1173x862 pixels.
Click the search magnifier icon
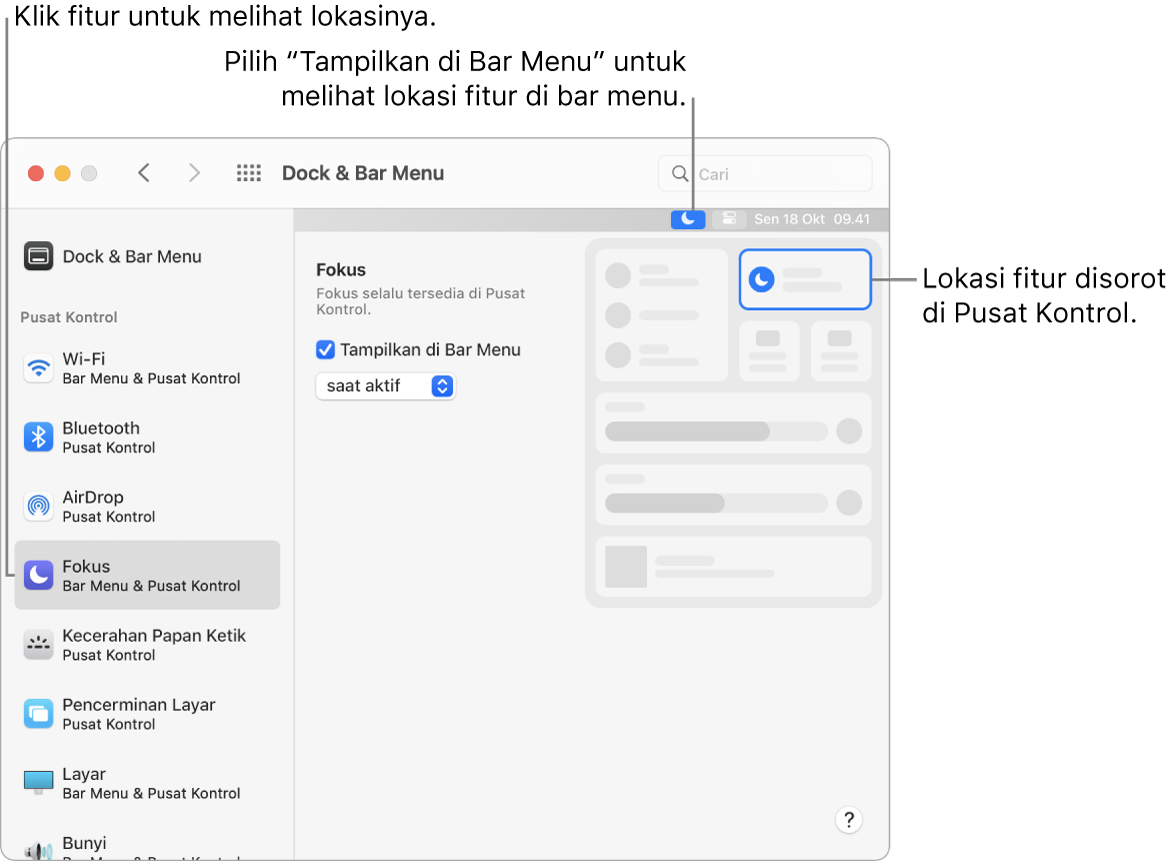[x=679, y=174]
